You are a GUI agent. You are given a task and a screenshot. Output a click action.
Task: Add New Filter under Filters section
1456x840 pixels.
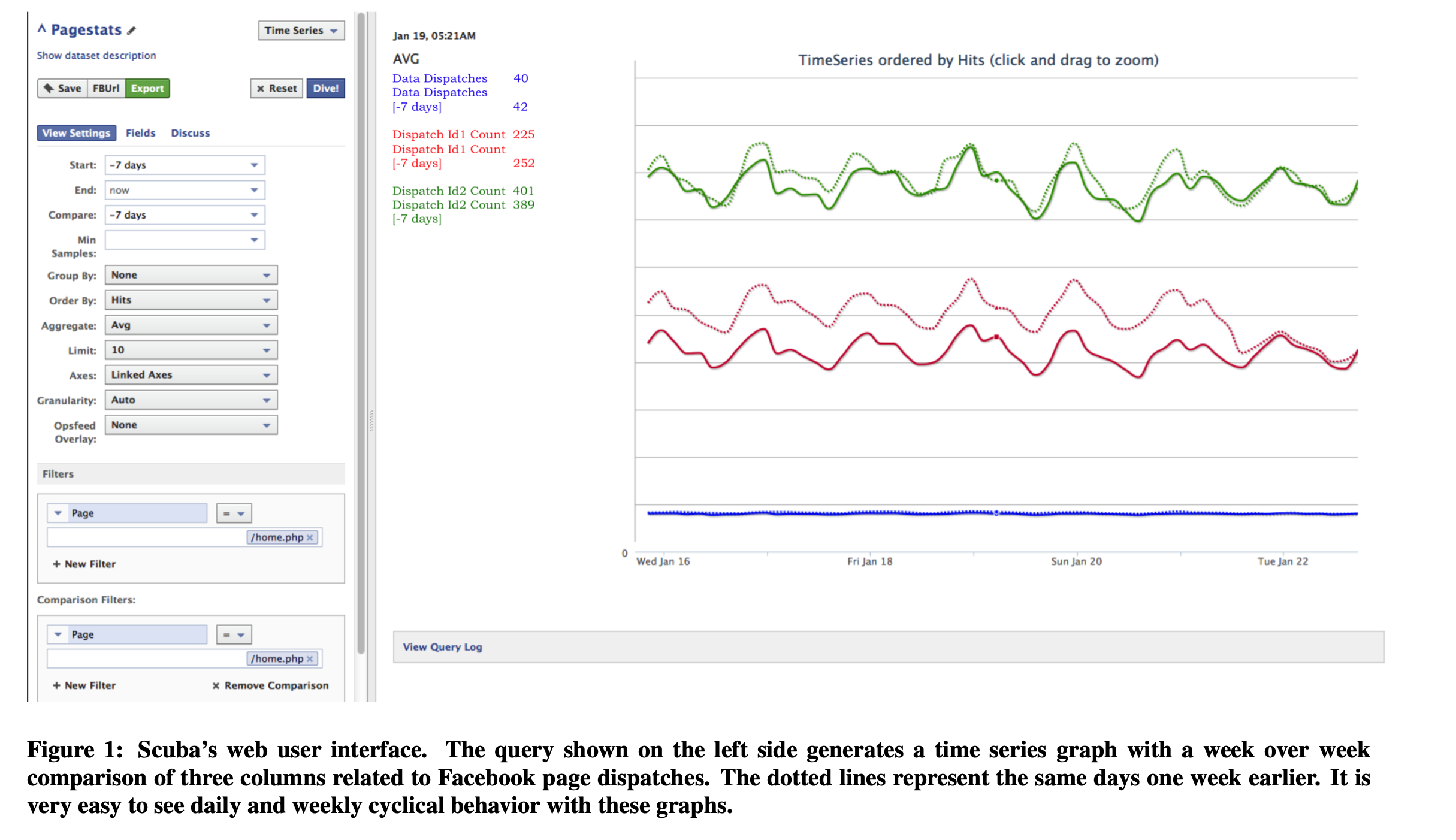pos(84,564)
